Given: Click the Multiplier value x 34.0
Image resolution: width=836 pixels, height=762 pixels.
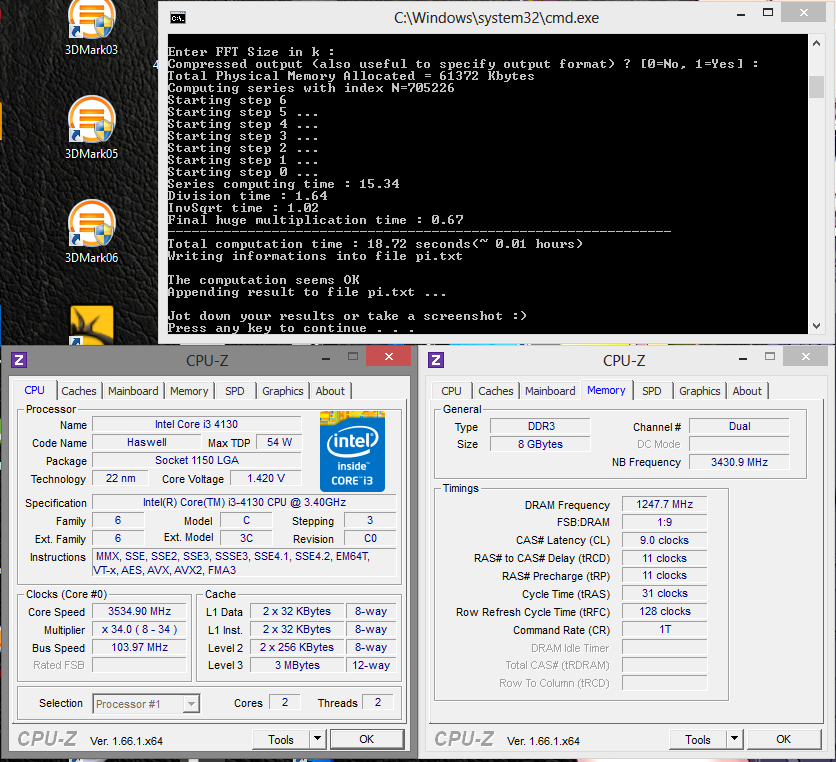Looking at the screenshot, I should pyautogui.click(x=140, y=629).
